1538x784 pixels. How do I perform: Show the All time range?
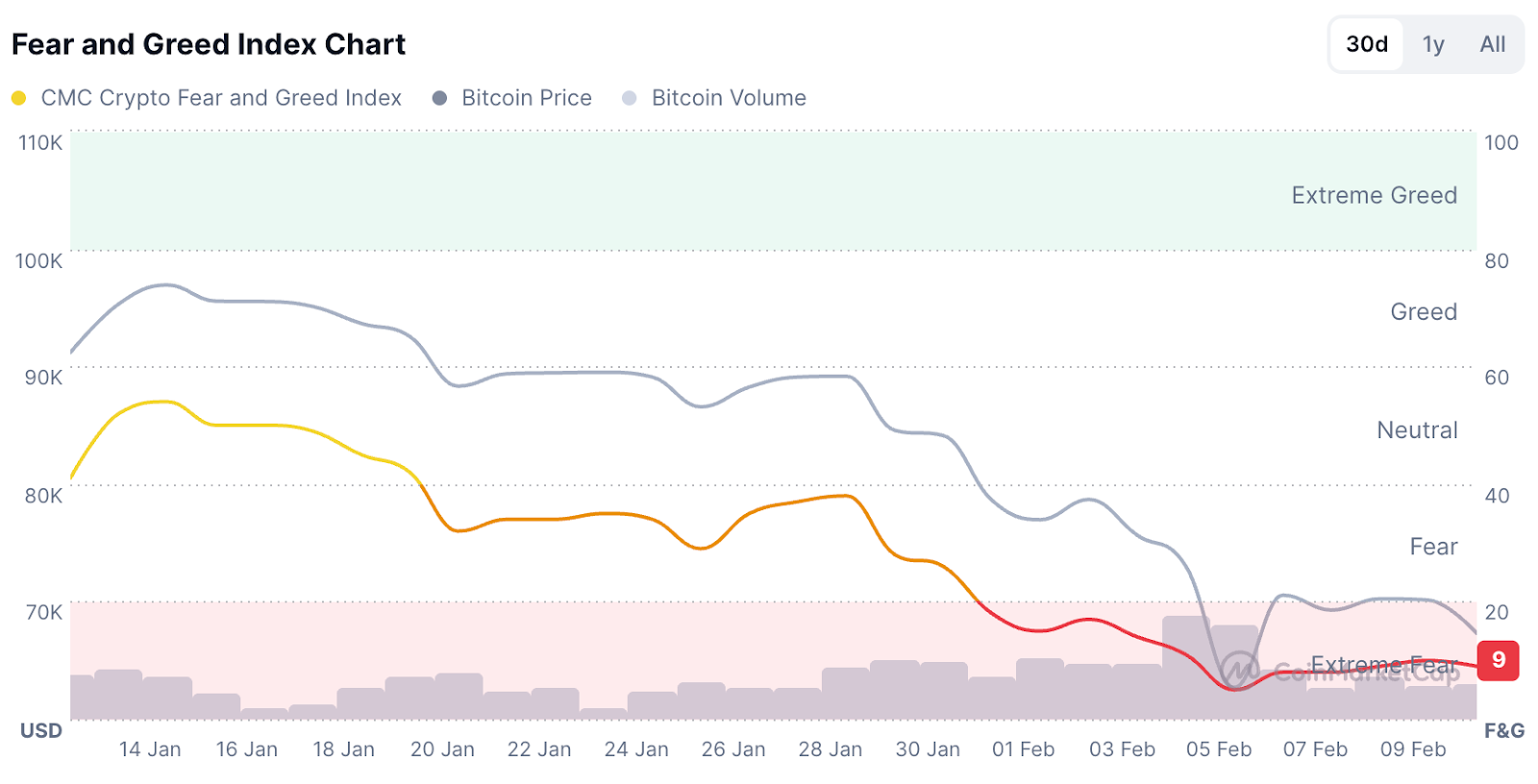1492,44
